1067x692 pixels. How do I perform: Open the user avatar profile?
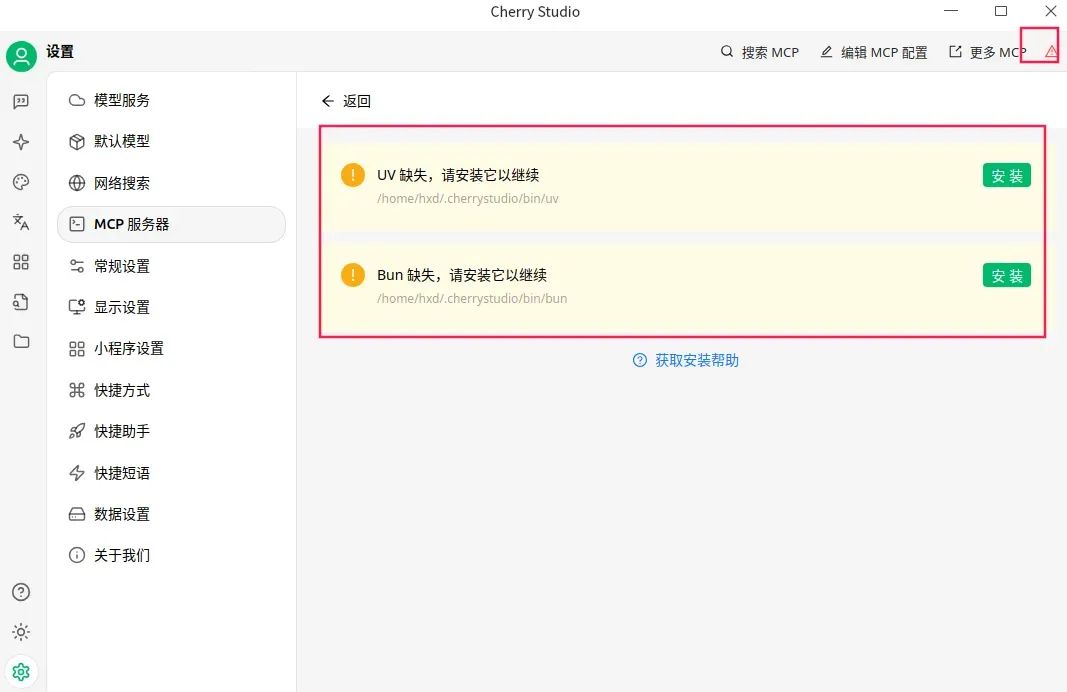click(x=21, y=56)
